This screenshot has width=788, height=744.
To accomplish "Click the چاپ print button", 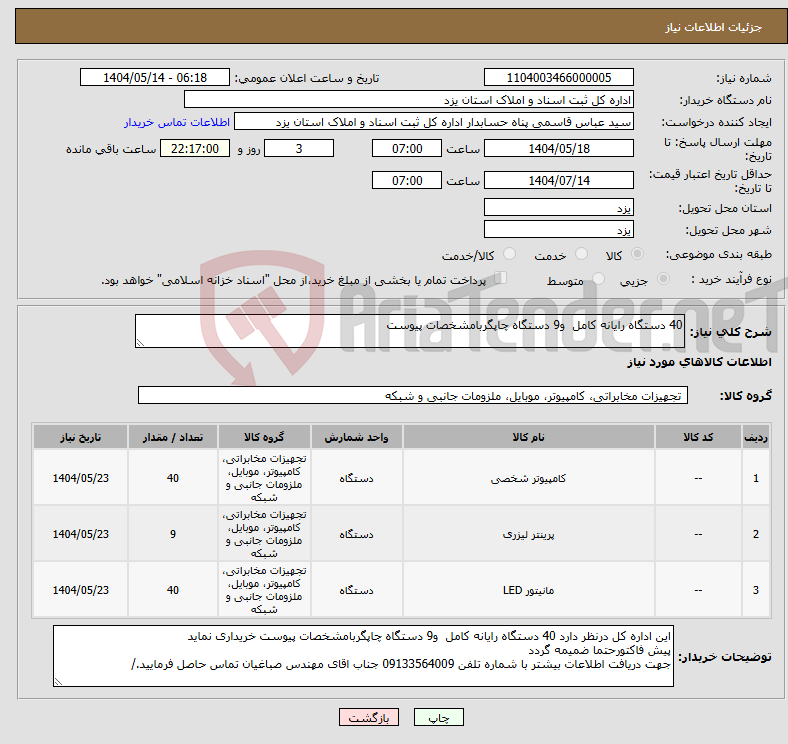I will click(439, 717).
